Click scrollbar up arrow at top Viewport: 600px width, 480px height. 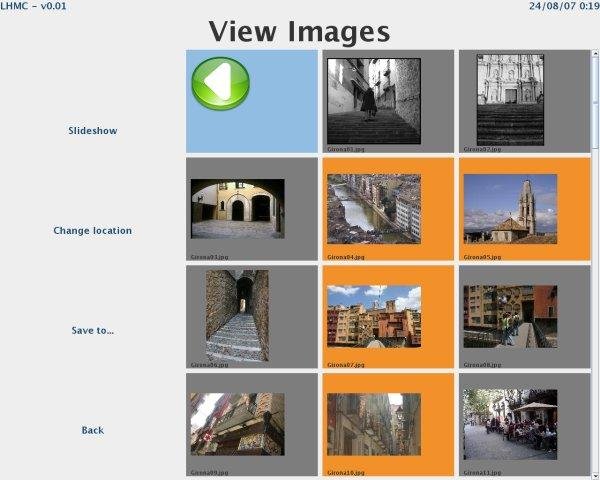(595, 54)
